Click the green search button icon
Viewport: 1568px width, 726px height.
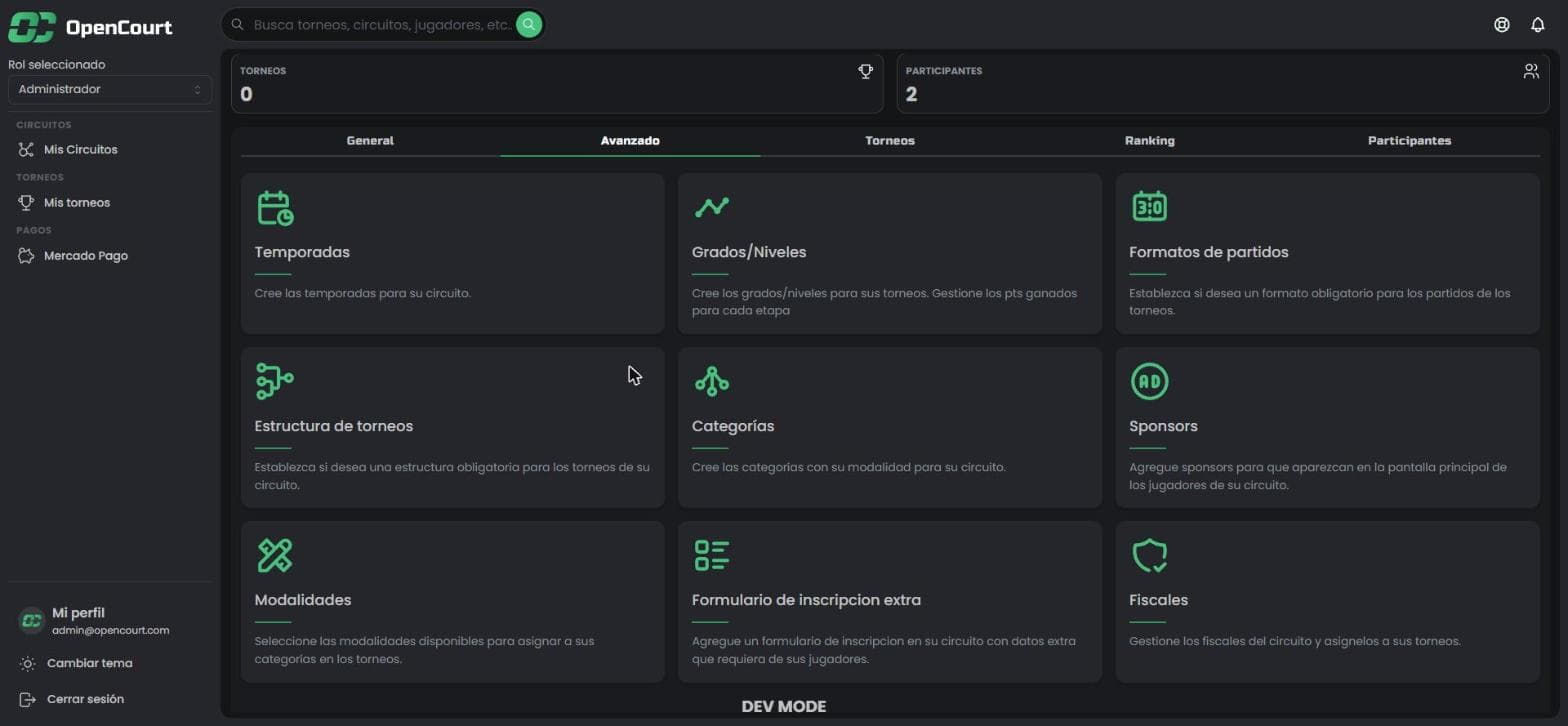click(x=529, y=24)
